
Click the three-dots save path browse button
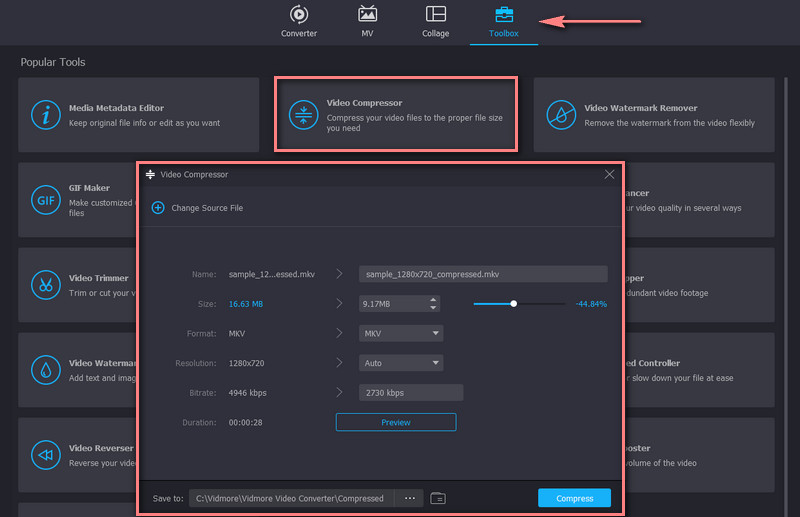tap(408, 498)
